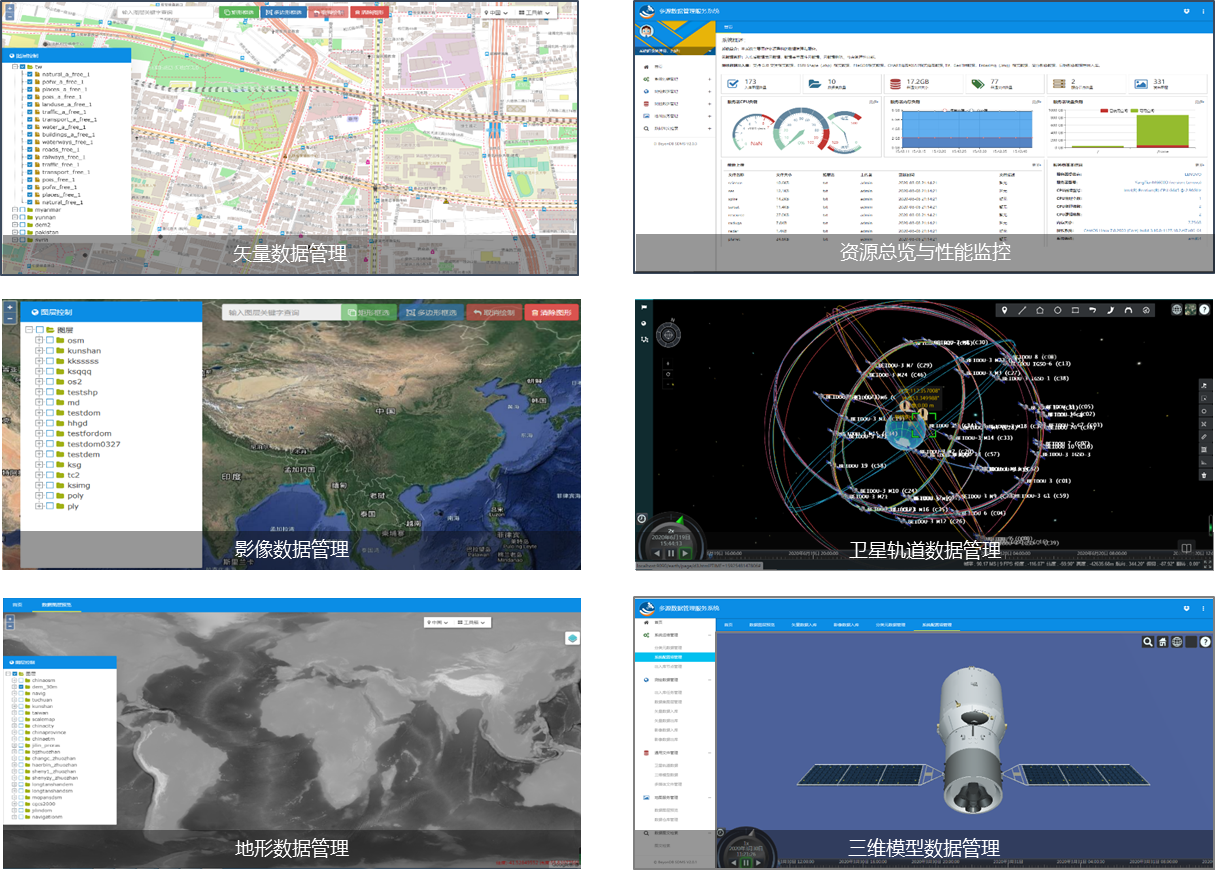Viewport: 1215px width, 872px height.
Task: Zoom in with plus button on imagery map
Action: 10,307
